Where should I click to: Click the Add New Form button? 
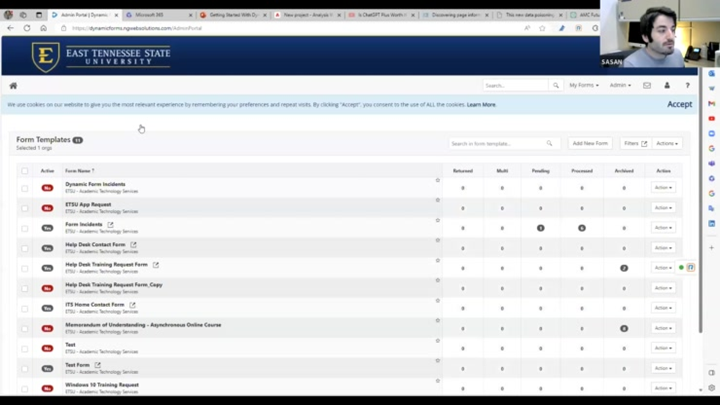590,143
